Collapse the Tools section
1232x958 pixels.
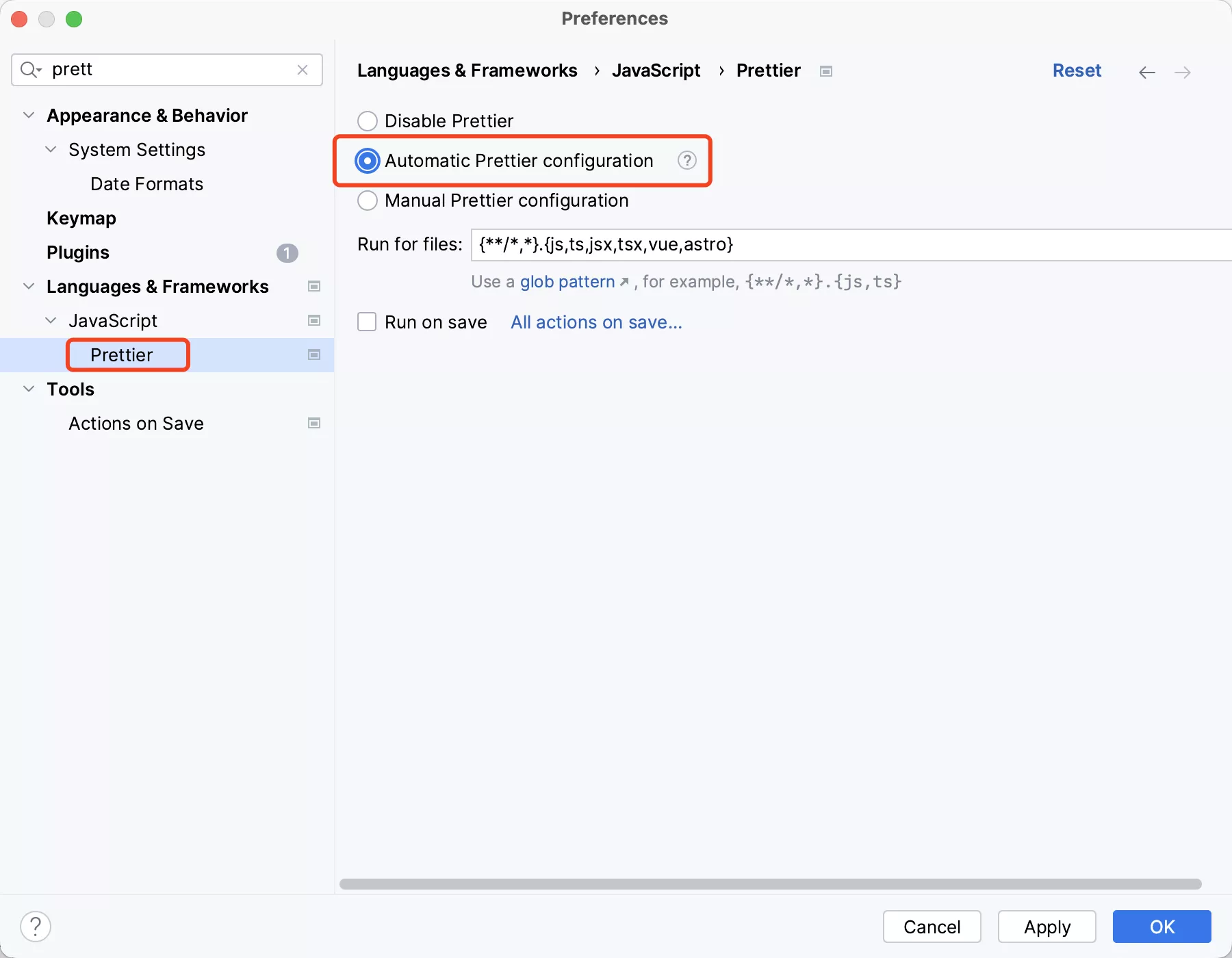pos(29,389)
